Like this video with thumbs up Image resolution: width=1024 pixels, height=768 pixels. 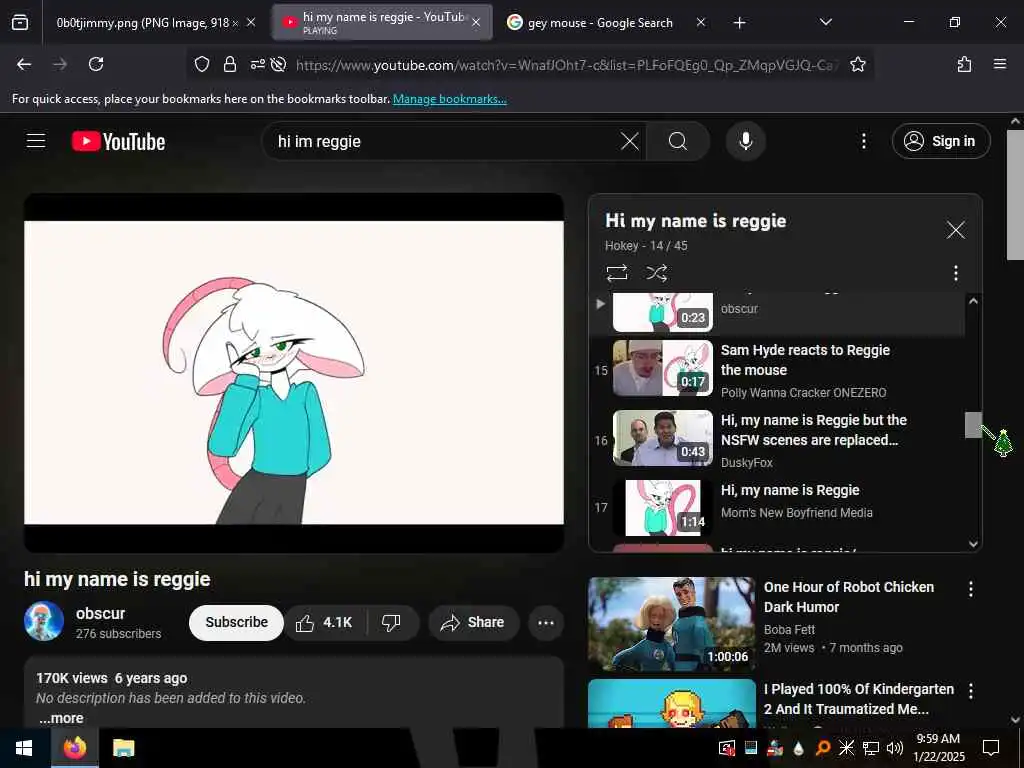325,623
